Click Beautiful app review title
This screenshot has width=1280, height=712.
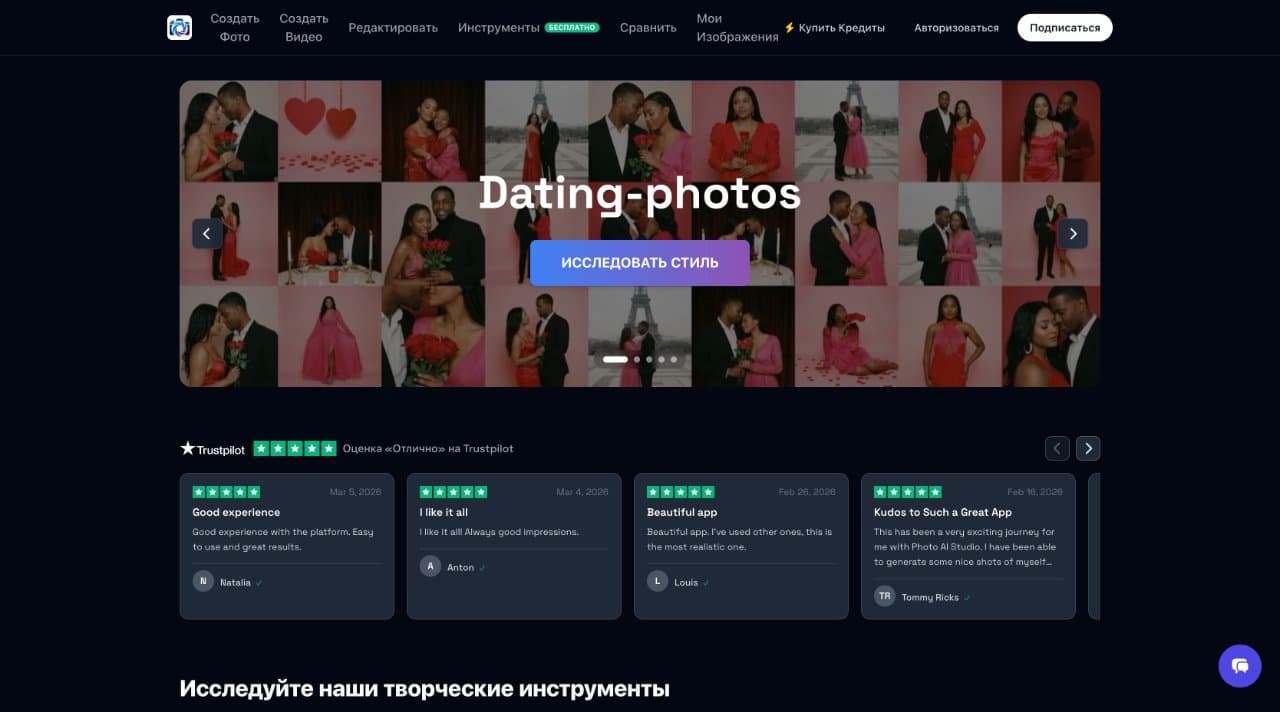pyautogui.click(x=682, y=512)
